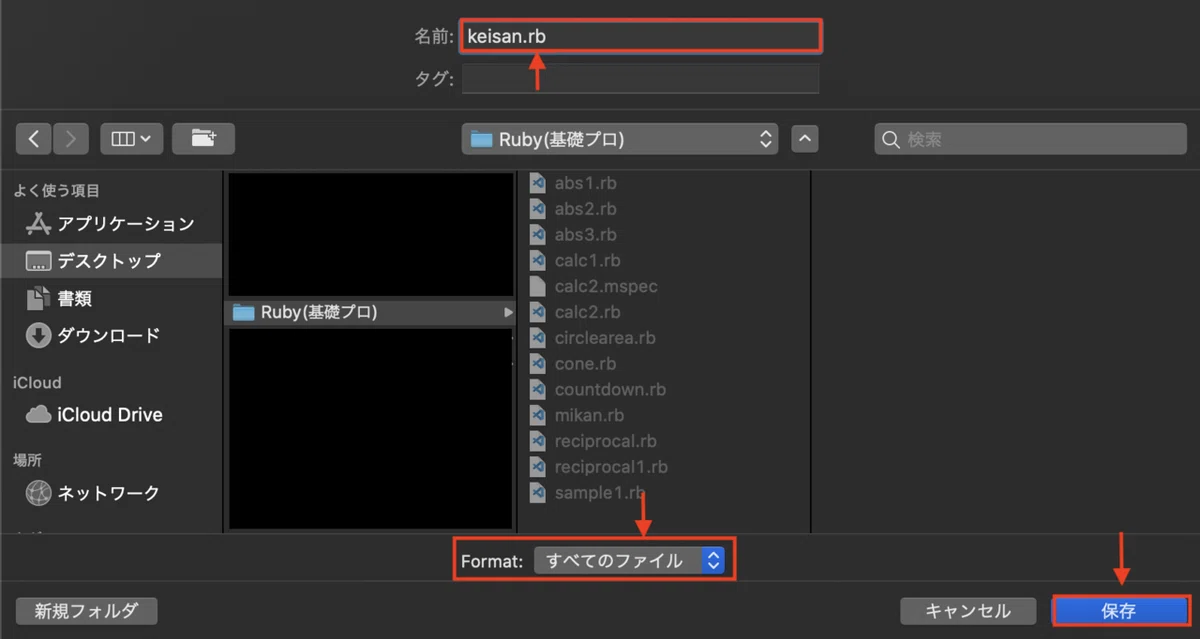Click the 保存 save button
This screenshot has width=1200, height=639.
pos(1119,611)
